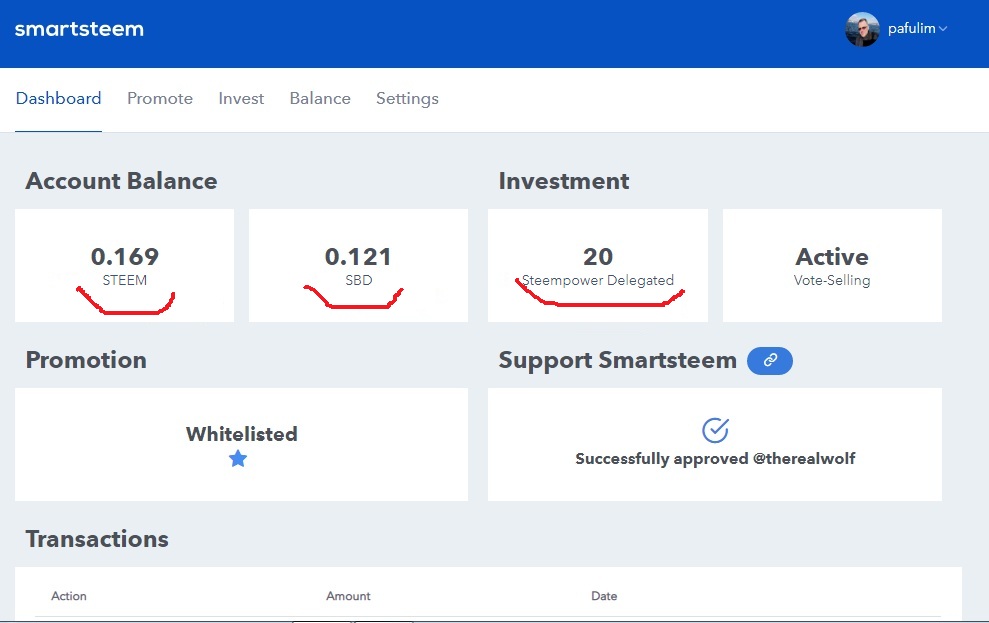Select the 0.121 SBD balance card
The image size is (989, 623).
tap(358, 265)
